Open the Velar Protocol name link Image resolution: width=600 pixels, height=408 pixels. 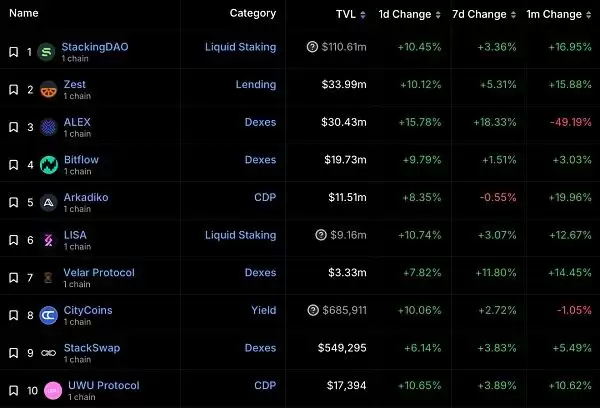pyautogui.click(x=98, y=272)
